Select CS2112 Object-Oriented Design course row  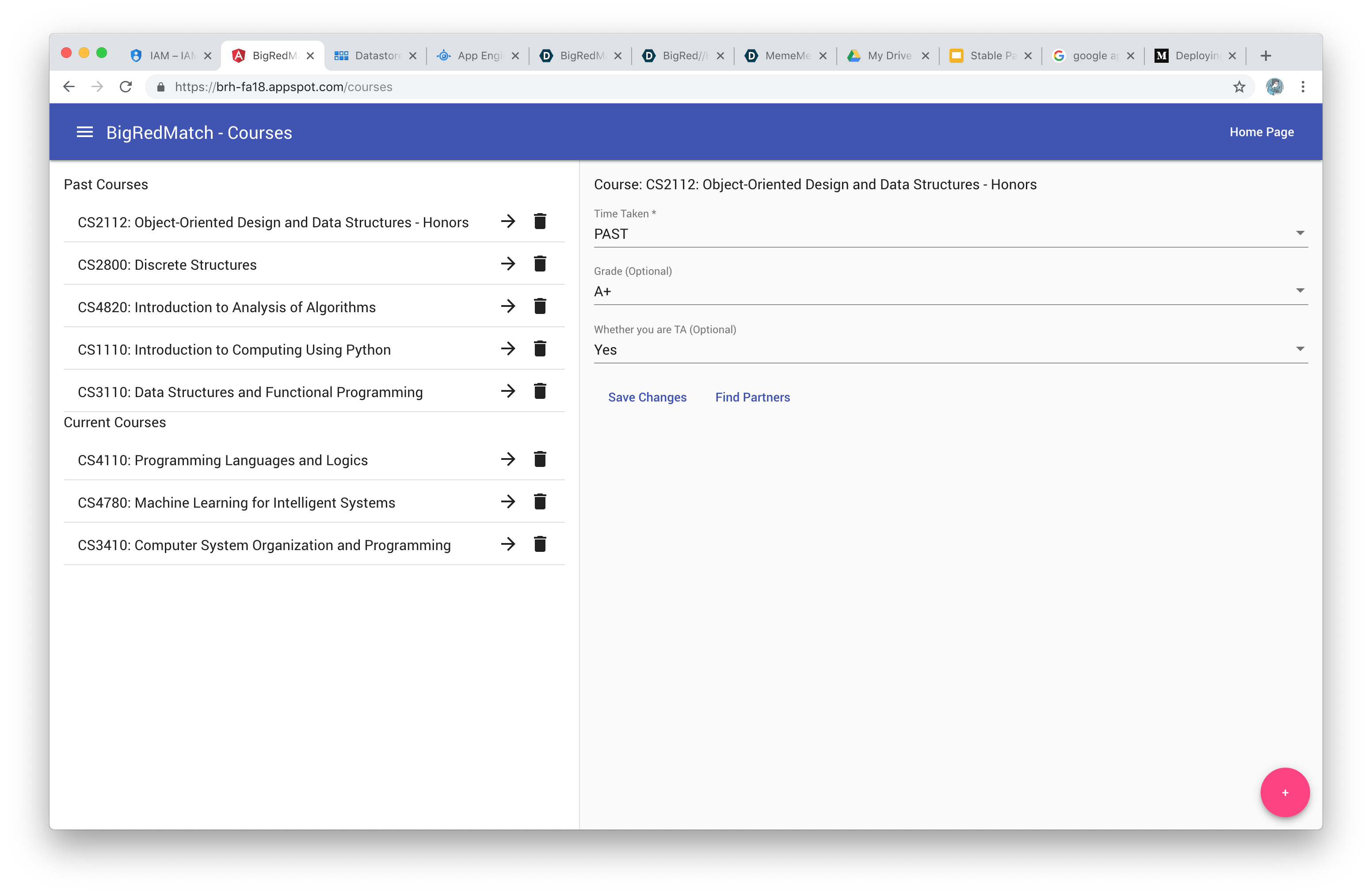point(273,222)
